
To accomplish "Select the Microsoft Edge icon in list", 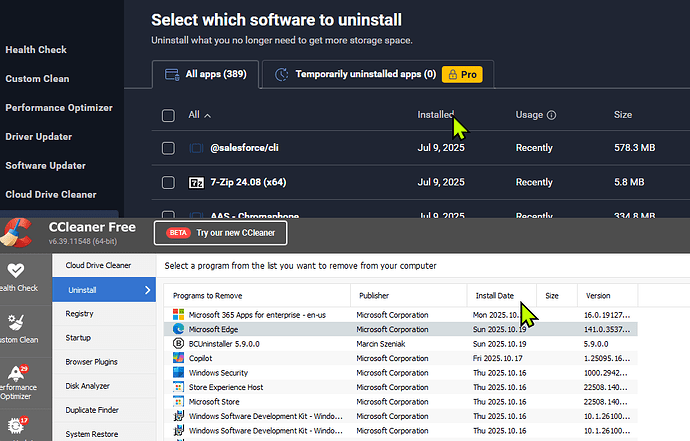I will [x=179, y=327].
